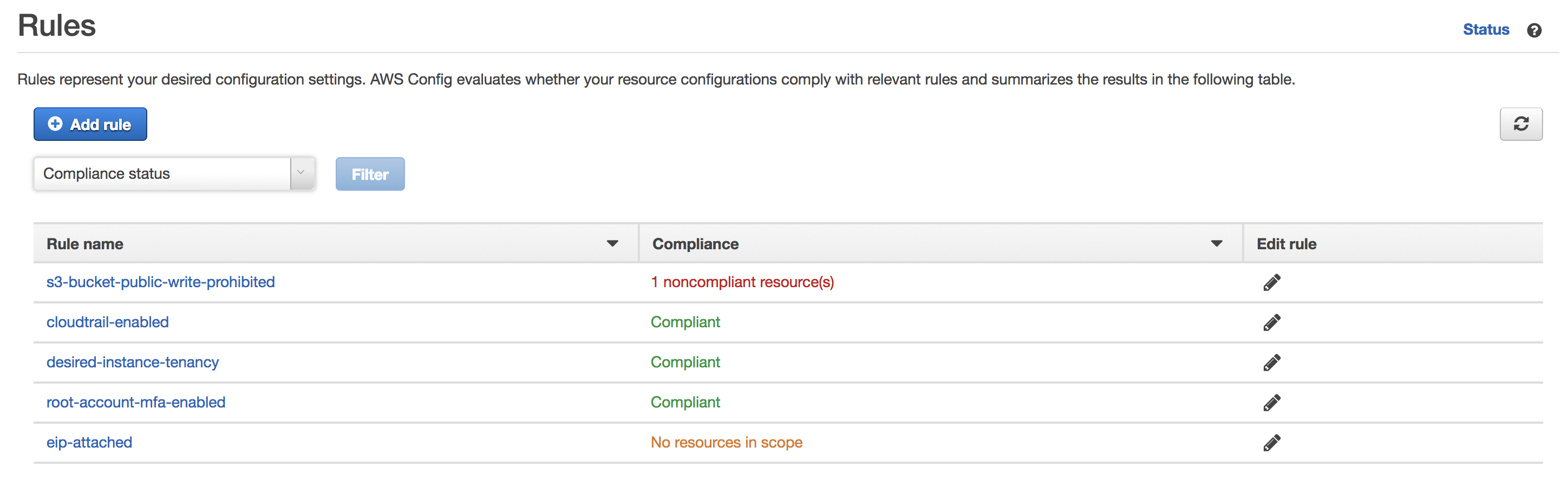Sort by Compliance column arrow
This screenshot has height=492, width=1568.
click(x=1216, y=244)
